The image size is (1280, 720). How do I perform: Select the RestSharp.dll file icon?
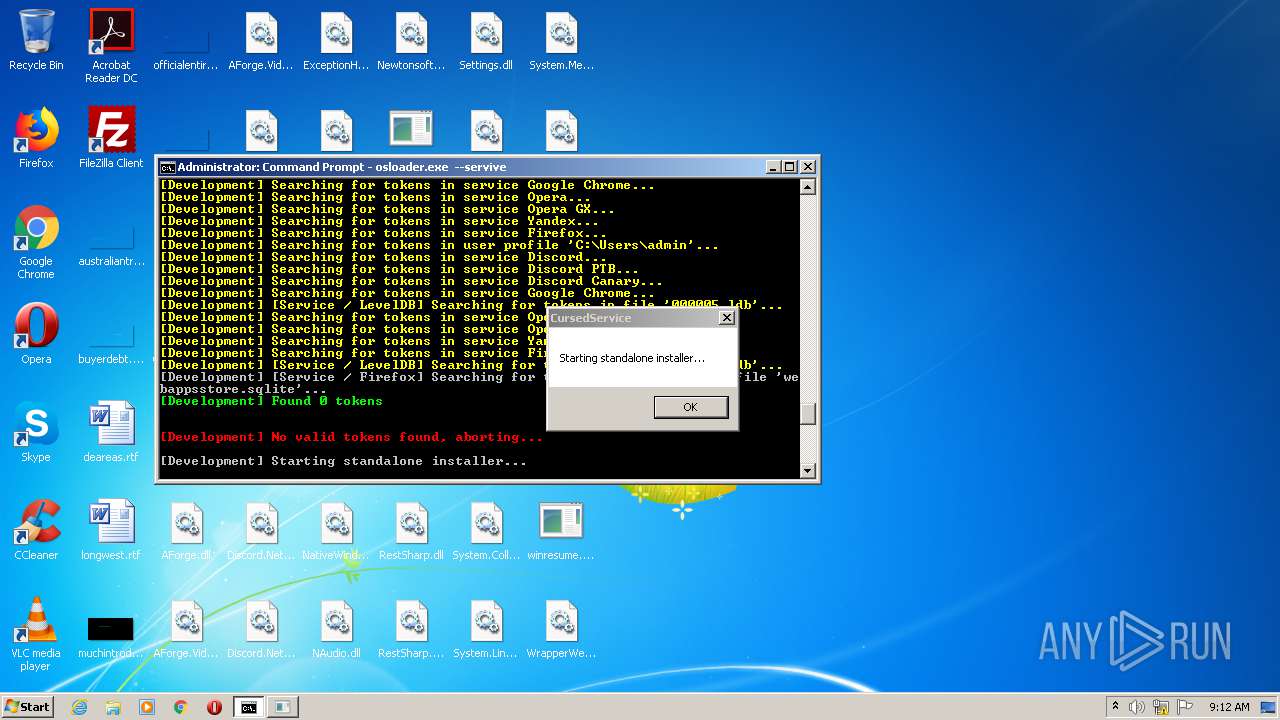(x=411, y=530)
